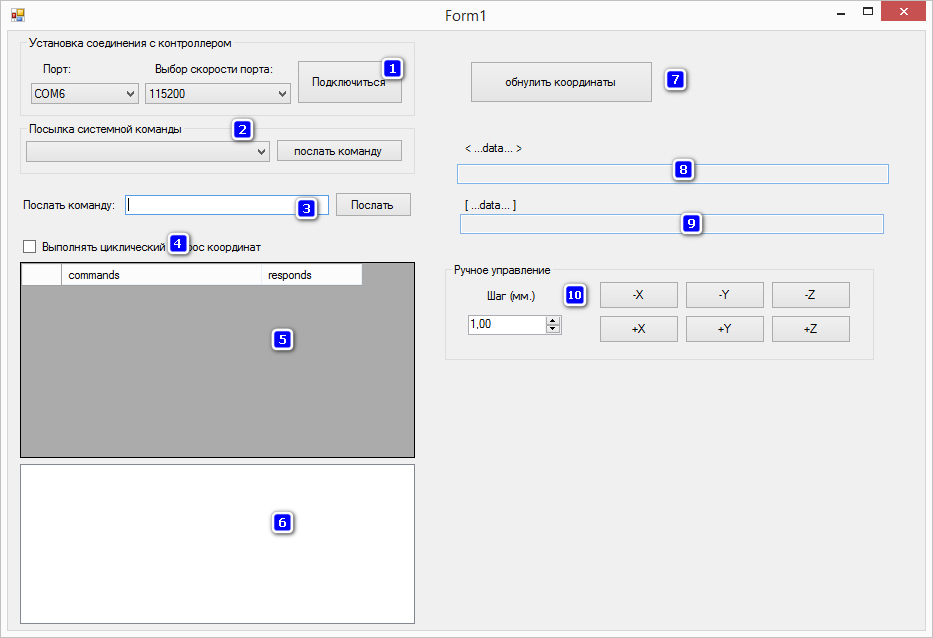The height and width of the screenshot is (638, 933).
Task: Click the commands column header
Action: pos(160,275)
